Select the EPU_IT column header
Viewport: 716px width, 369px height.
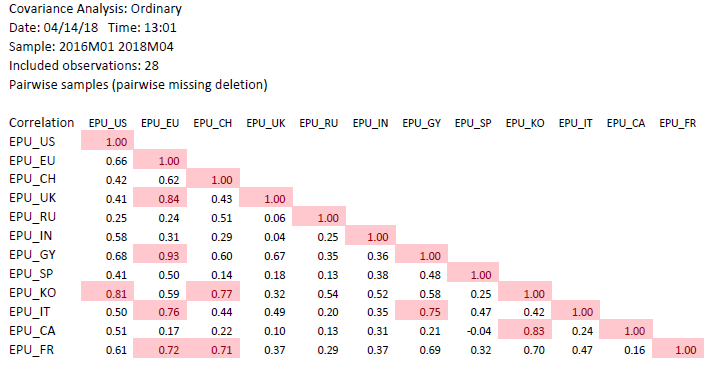575,123
